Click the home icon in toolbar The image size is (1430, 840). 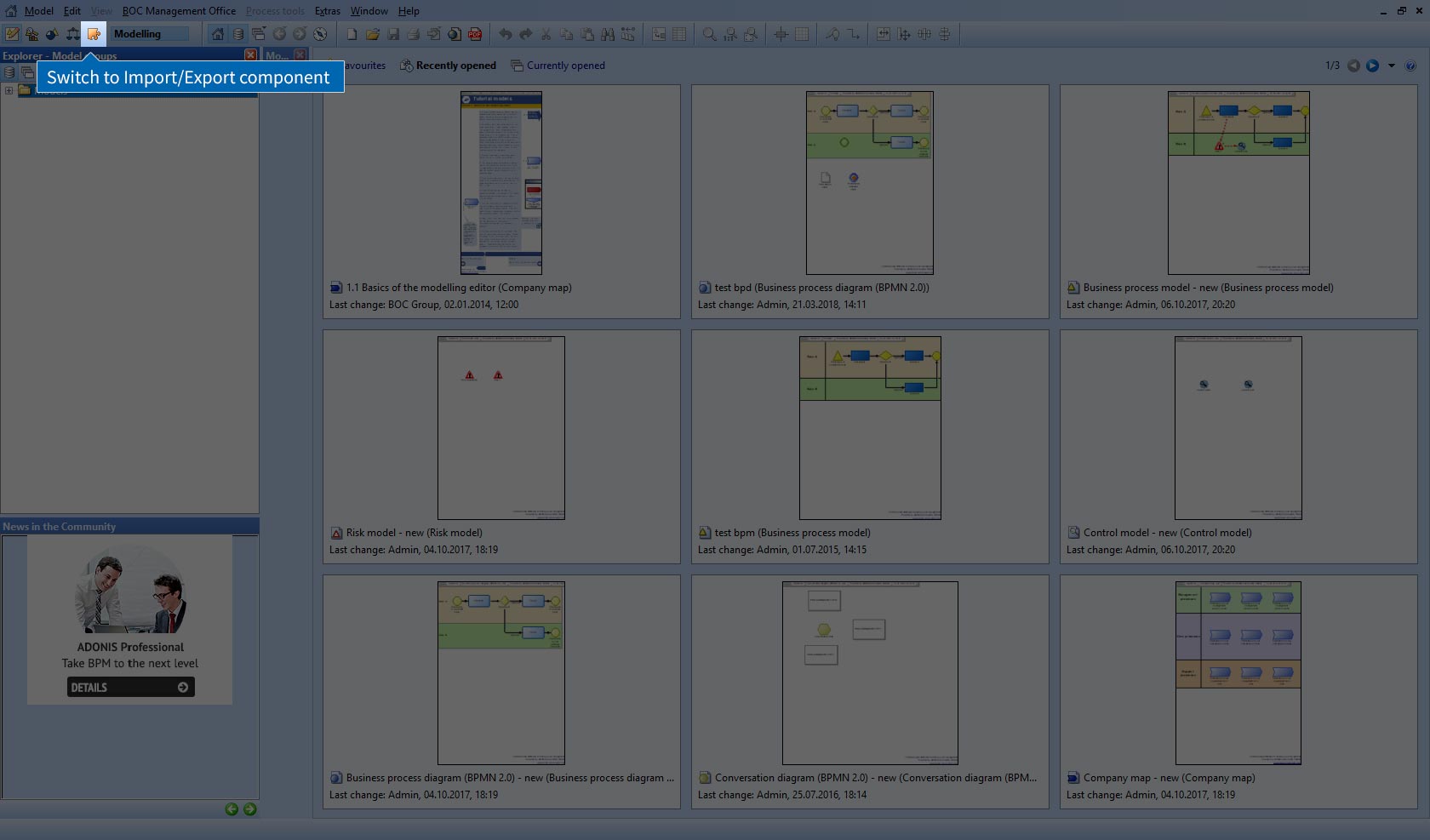(218, 34)
